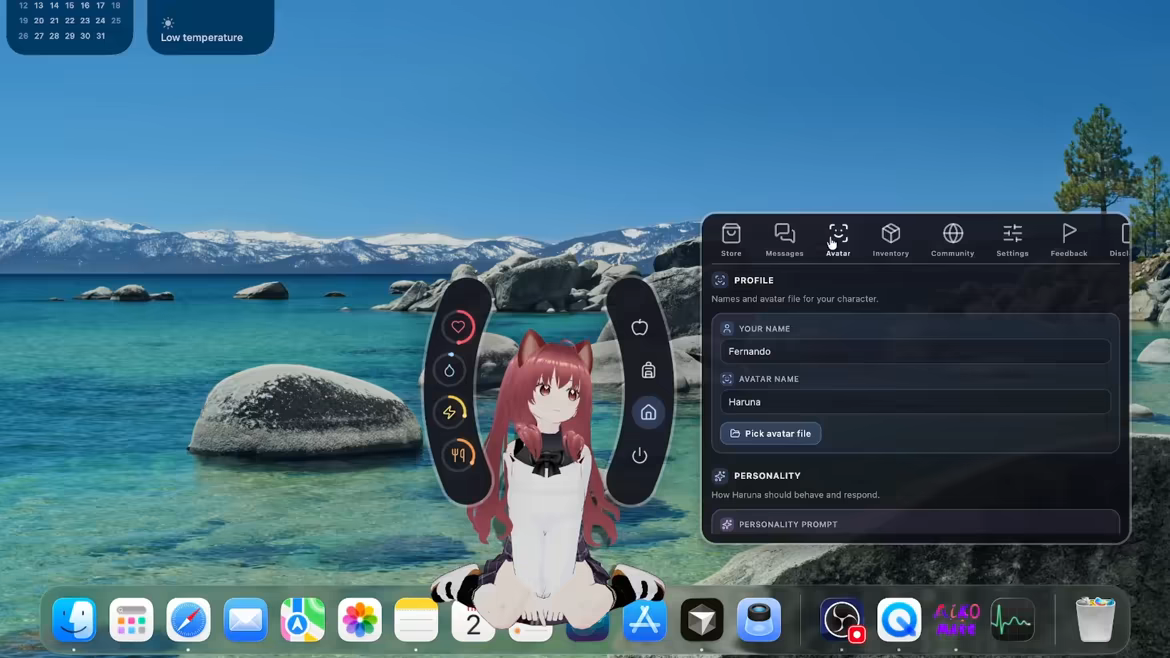Open the blue lens app in dock
1170x658 pixels.
[759, 619]
